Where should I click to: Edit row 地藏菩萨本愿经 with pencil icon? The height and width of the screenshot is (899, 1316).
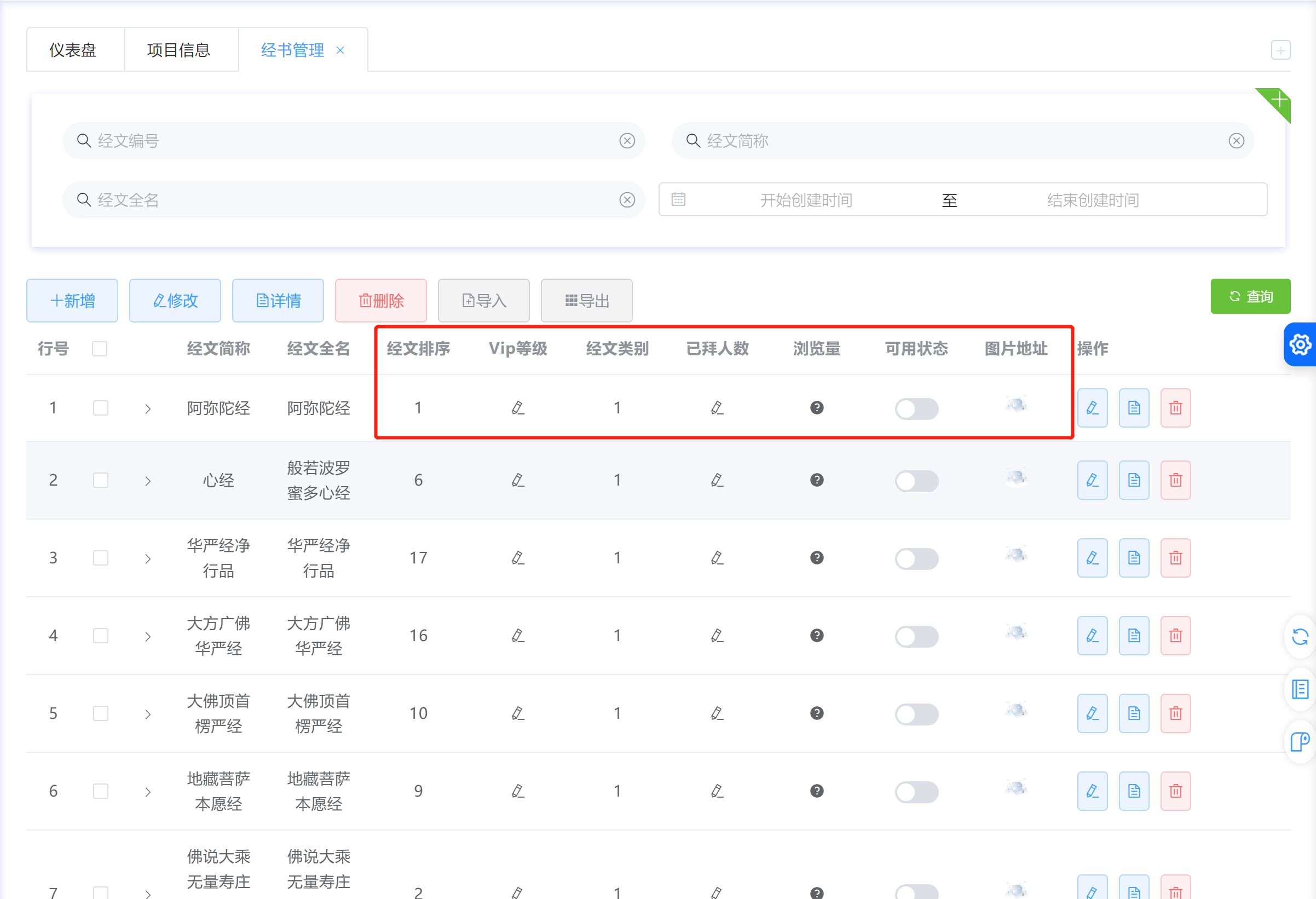[1092, 791]
